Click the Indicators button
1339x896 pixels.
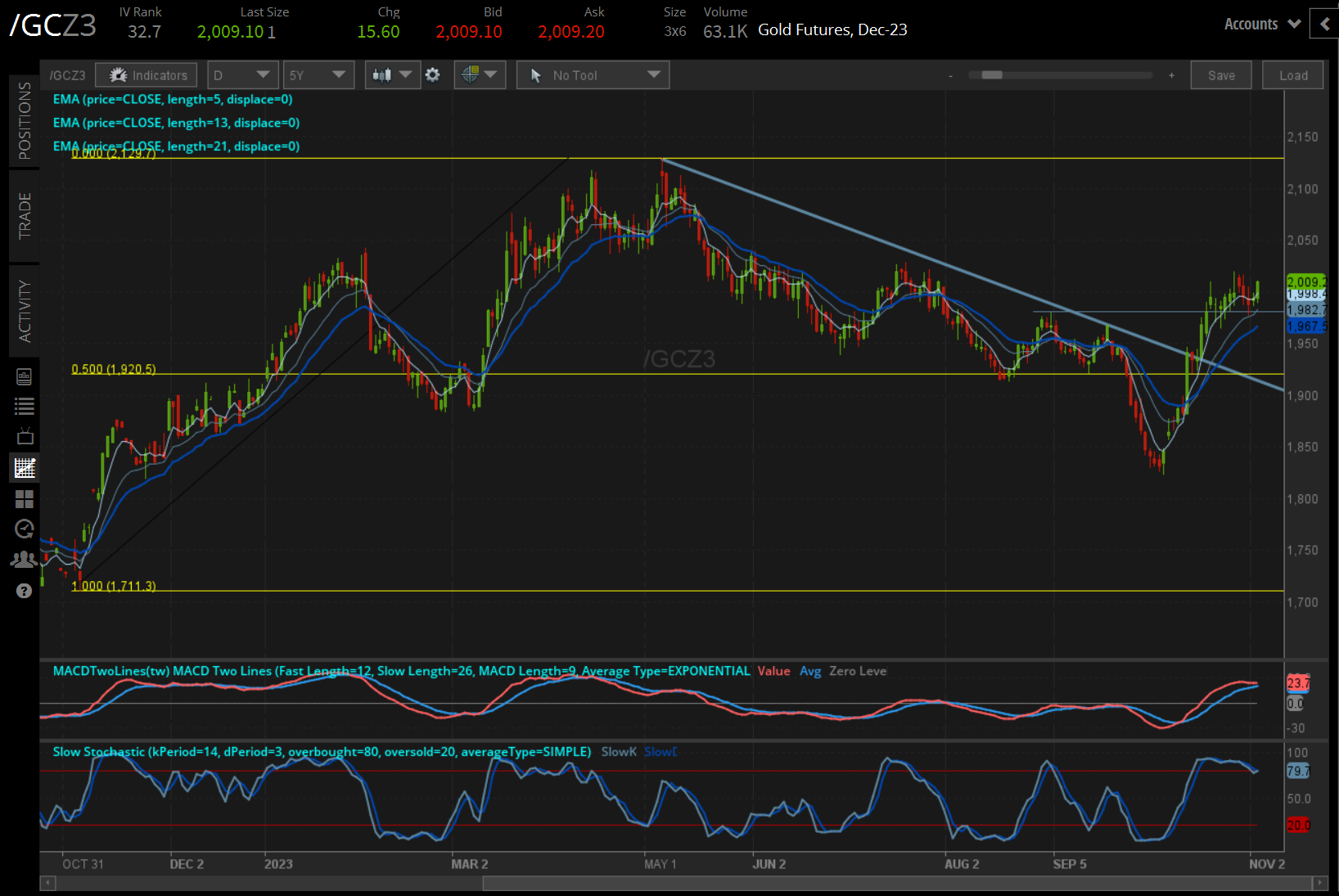(147, 75)
